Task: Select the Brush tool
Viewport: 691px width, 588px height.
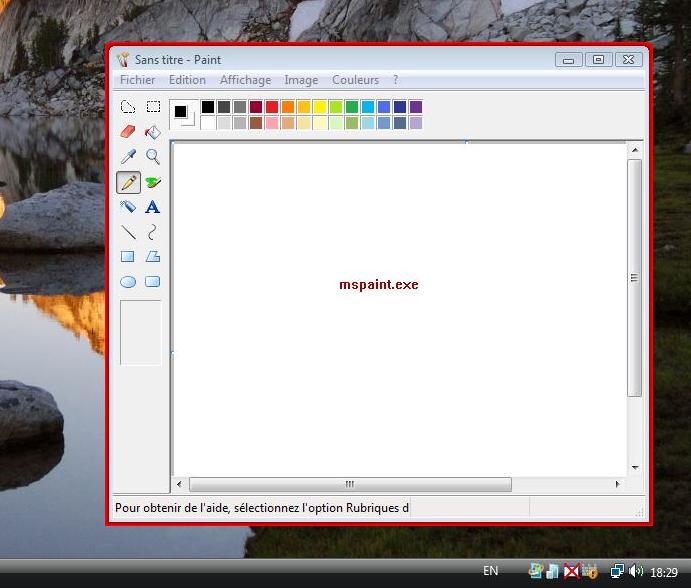Action: click(x=153, y=182)
